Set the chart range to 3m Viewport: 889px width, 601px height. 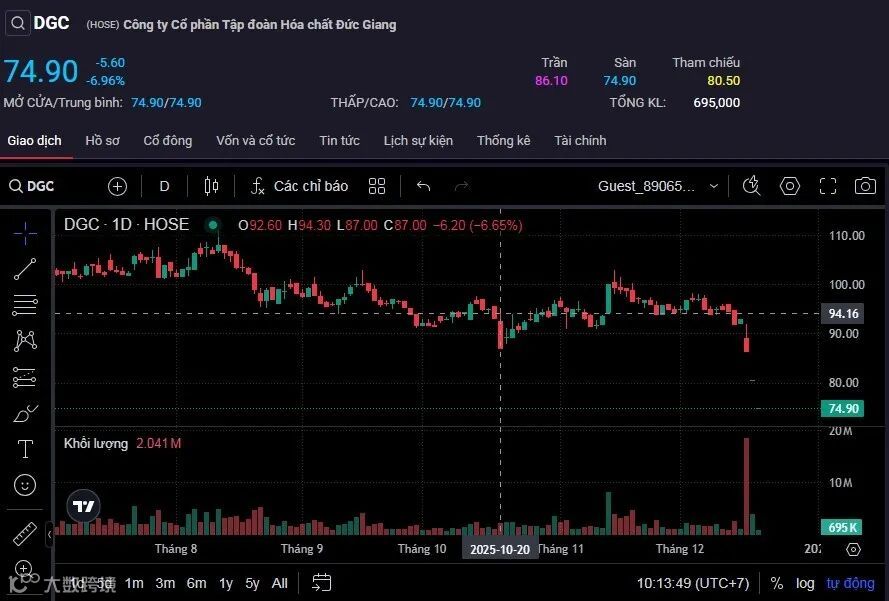(x=165, y=583)
